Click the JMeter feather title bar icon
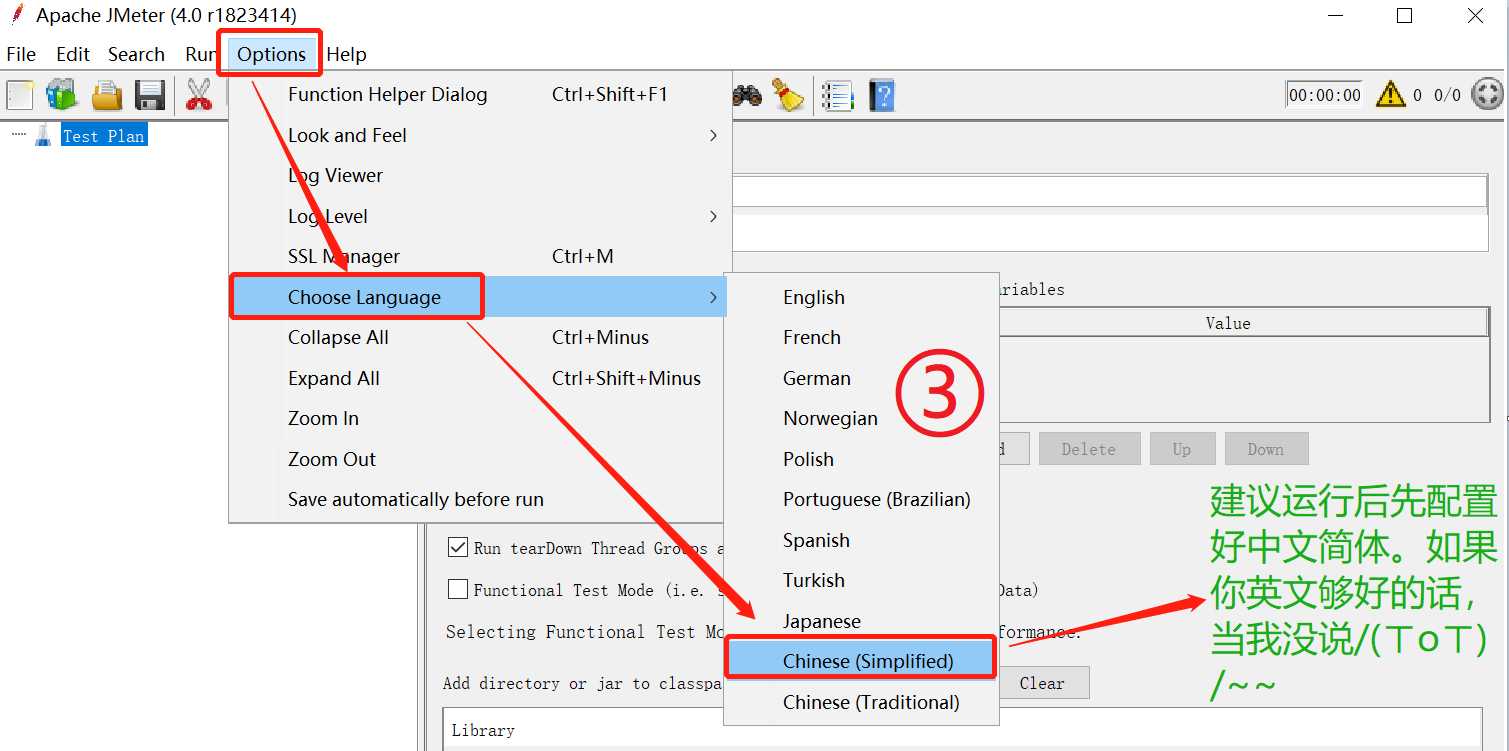1509x751 pixels. [x=17, y=15]
